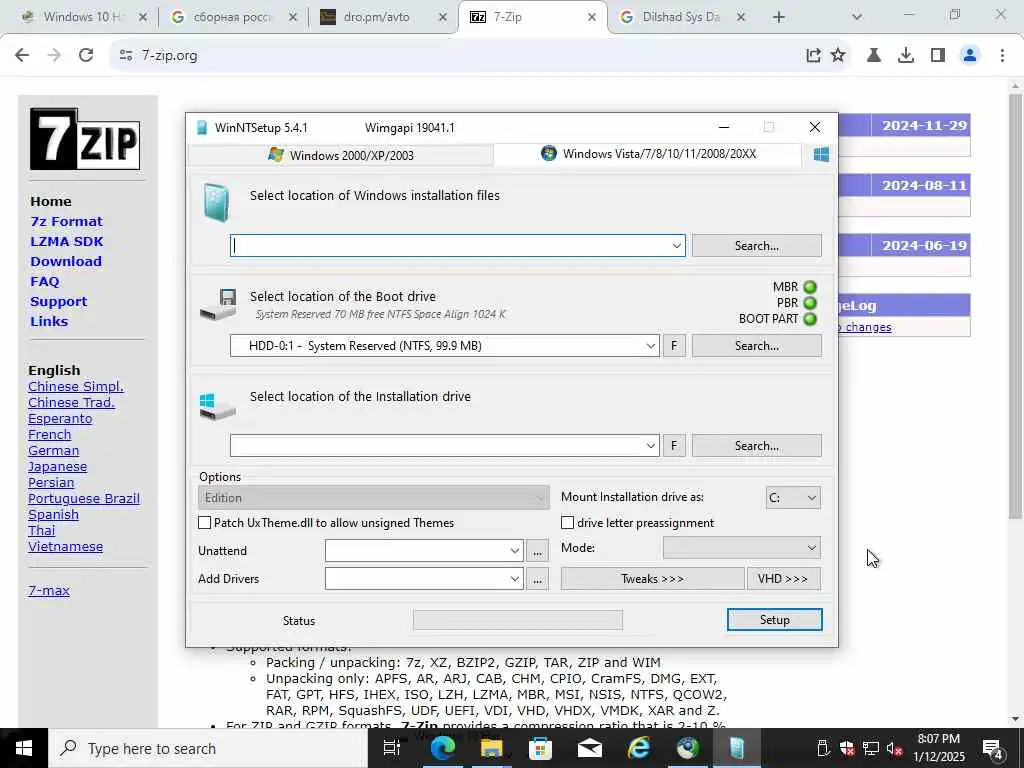The image size is (1024, 768).
Task: Open Mount Installation drive letter dropdown
Action: point(793,498)
